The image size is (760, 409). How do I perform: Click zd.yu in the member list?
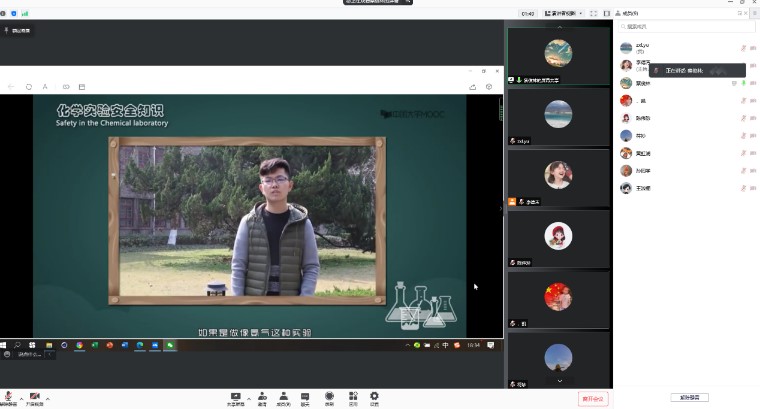pyautogui.click(x=642, y=45)
